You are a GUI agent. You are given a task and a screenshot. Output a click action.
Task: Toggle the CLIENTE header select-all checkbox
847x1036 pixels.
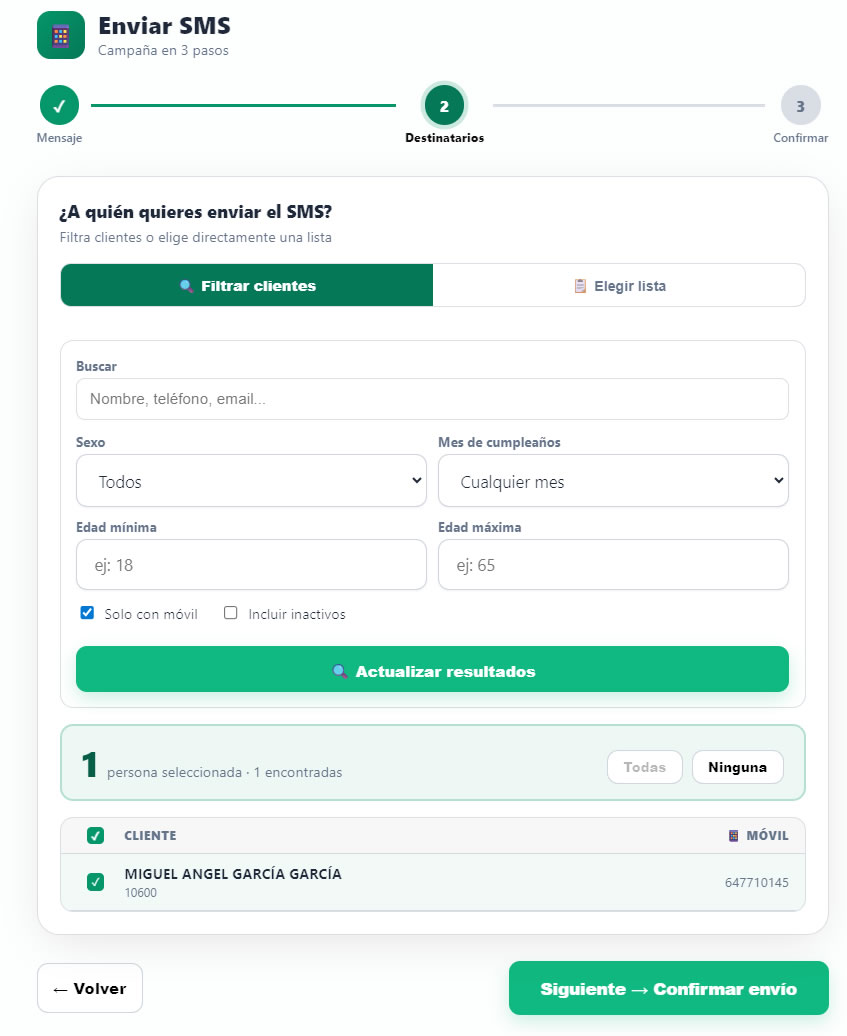click(x=95, y=835)
